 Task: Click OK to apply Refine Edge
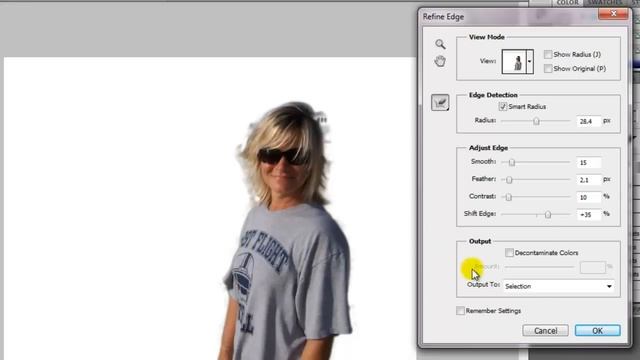pyautogui.click(x=598, y=331)
